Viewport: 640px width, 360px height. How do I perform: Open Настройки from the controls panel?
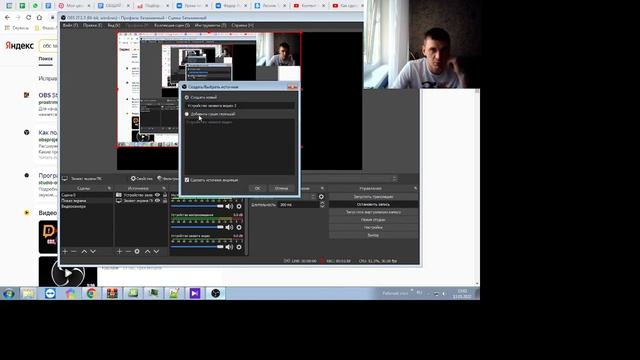tap(373, 227)
